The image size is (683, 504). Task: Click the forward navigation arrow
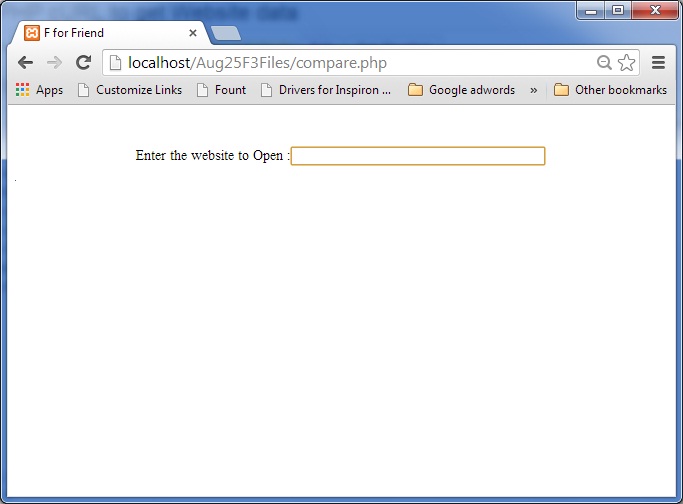point(54,63)
